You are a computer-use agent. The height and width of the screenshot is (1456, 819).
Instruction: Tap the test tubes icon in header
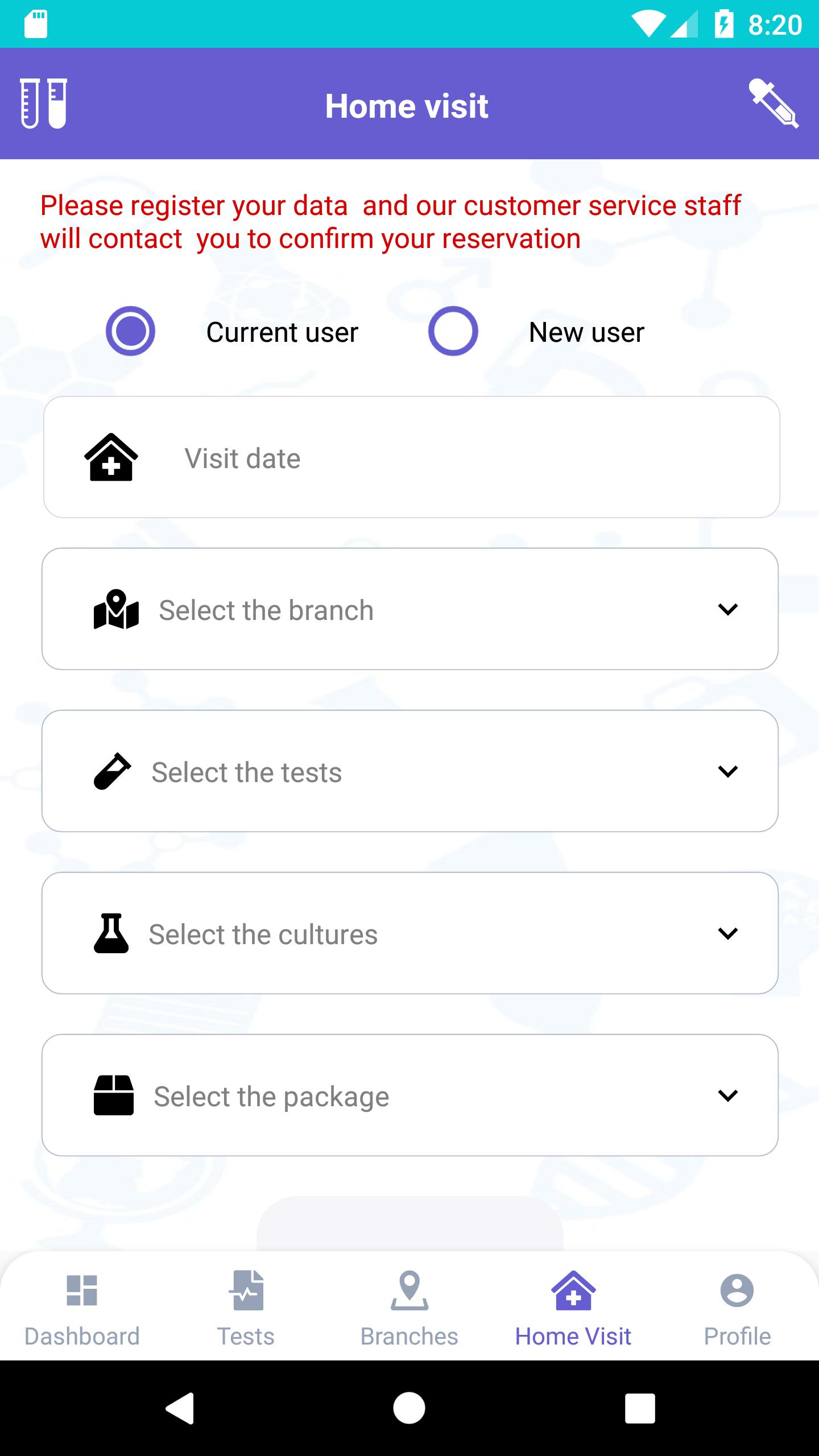click(44, 104)
